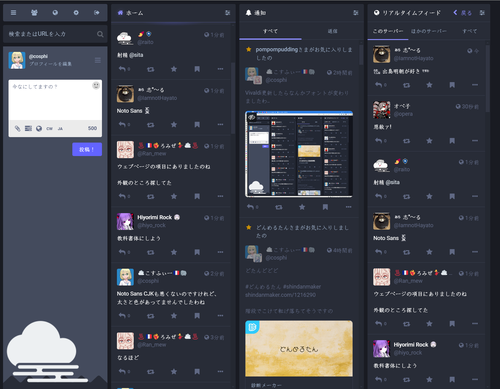Open the #shindanmaker hashtag link
This screenshot has width=500, height=389.
[x=302, y=287]
